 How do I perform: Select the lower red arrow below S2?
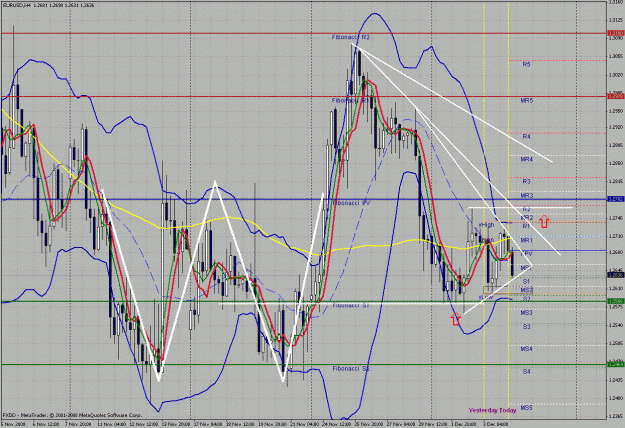[x=456, y=319]
